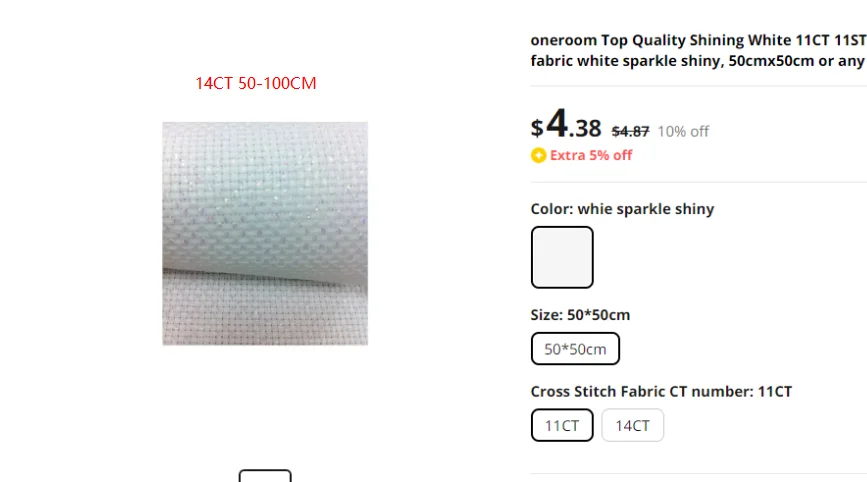
Task: Click the 11CT 11ST text ending the title's first line
Action: tap(831, 40)
